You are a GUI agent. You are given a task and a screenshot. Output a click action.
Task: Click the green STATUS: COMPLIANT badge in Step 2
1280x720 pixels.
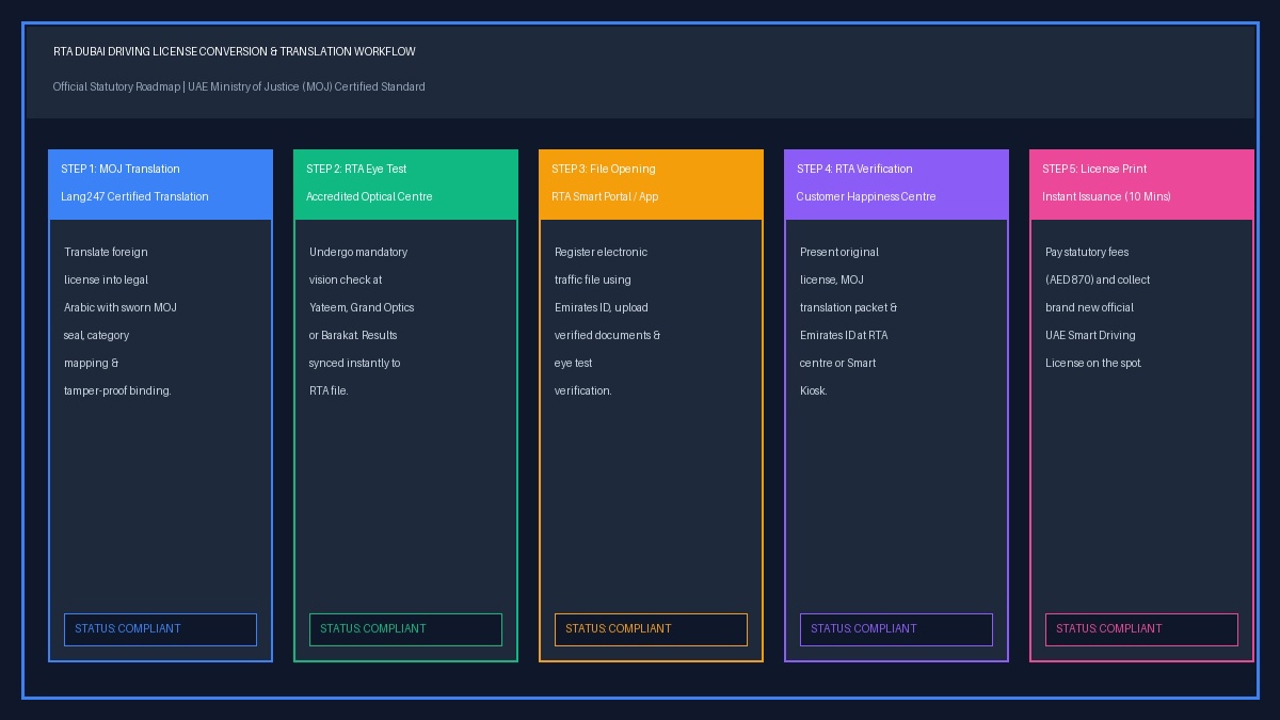click(x=405, y=629)
